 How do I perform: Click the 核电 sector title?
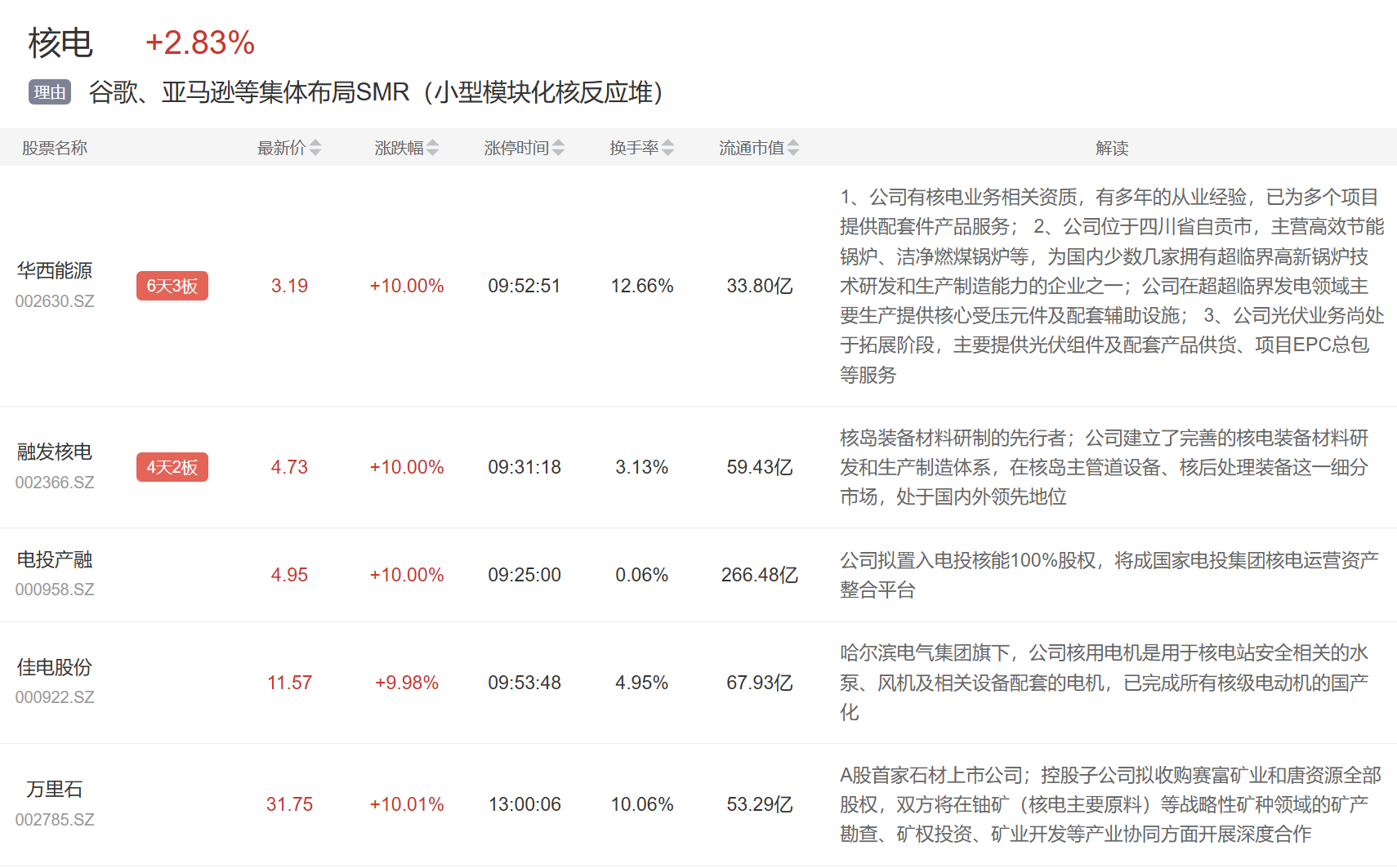60,42
